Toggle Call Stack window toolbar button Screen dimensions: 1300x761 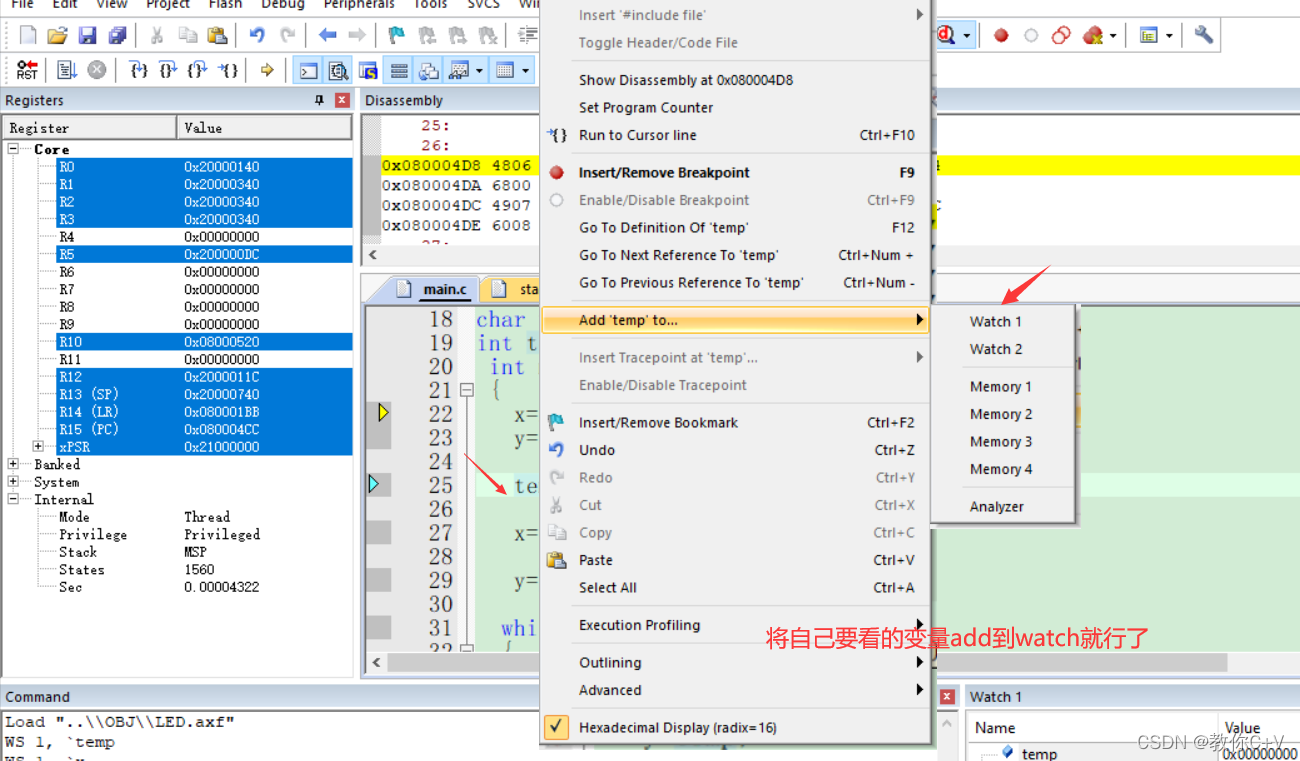(429, 71)
